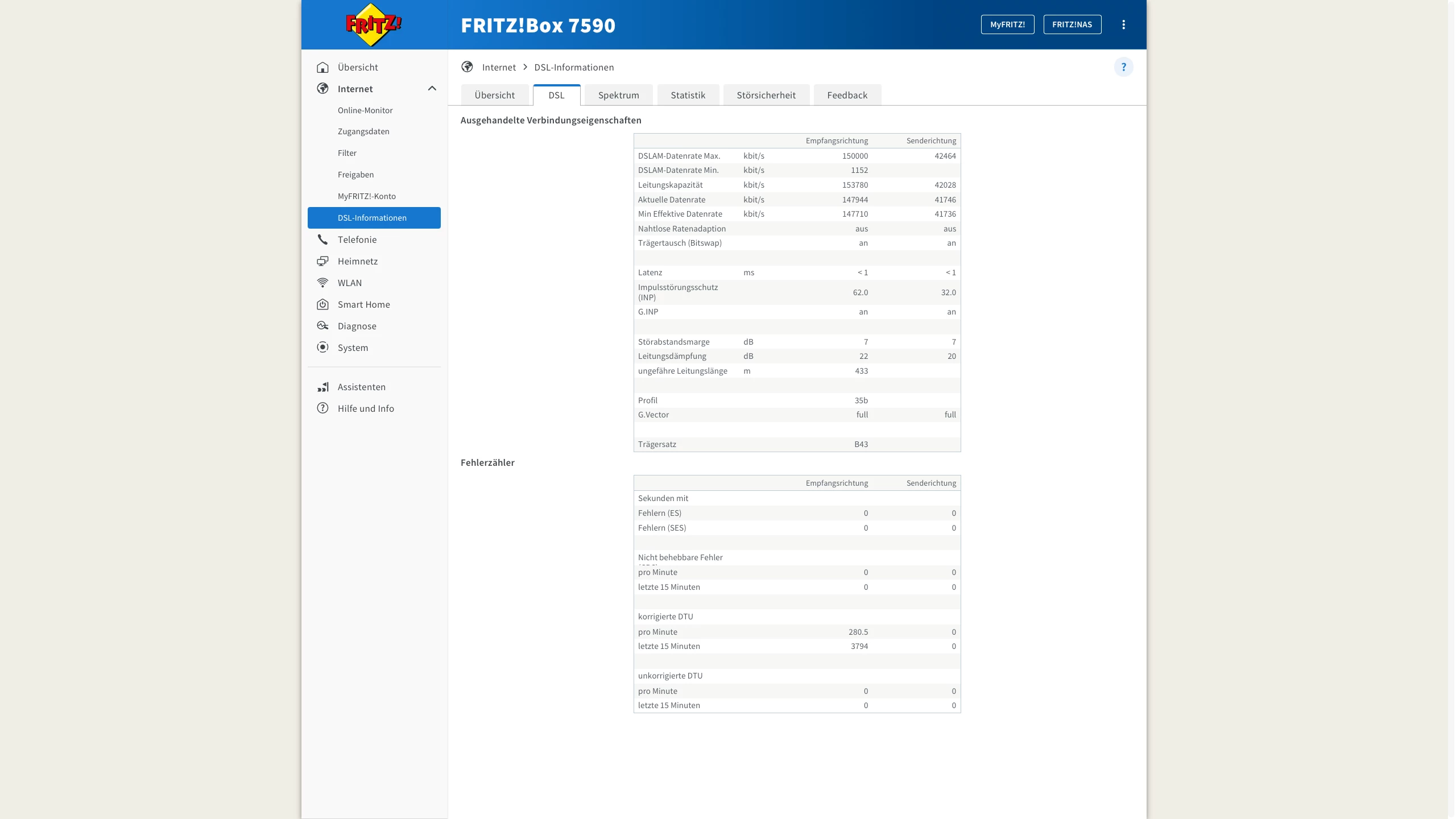Click the Übersicht home icon in sidebar
This screenshot has width=1456, height=819.
click(x=322, y=67)
